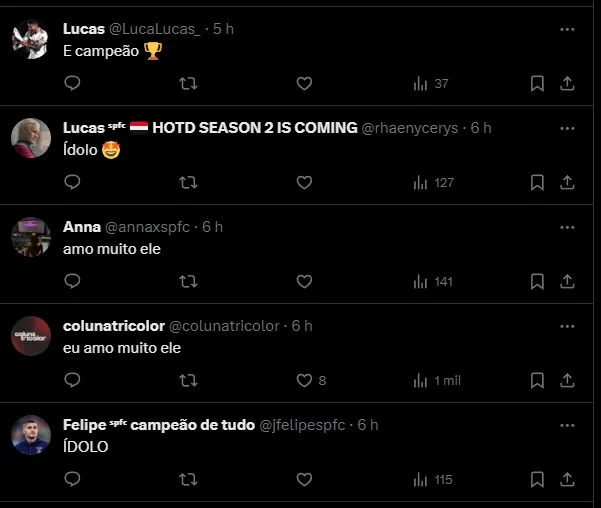601x508 pixels.
Task: View the 1 mil views analytics
Action: click(437, 380)
